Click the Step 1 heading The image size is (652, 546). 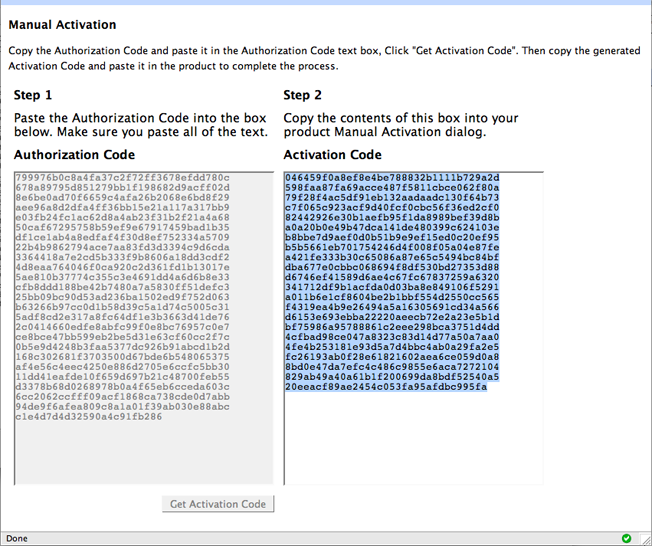click(x=33, y=95)
